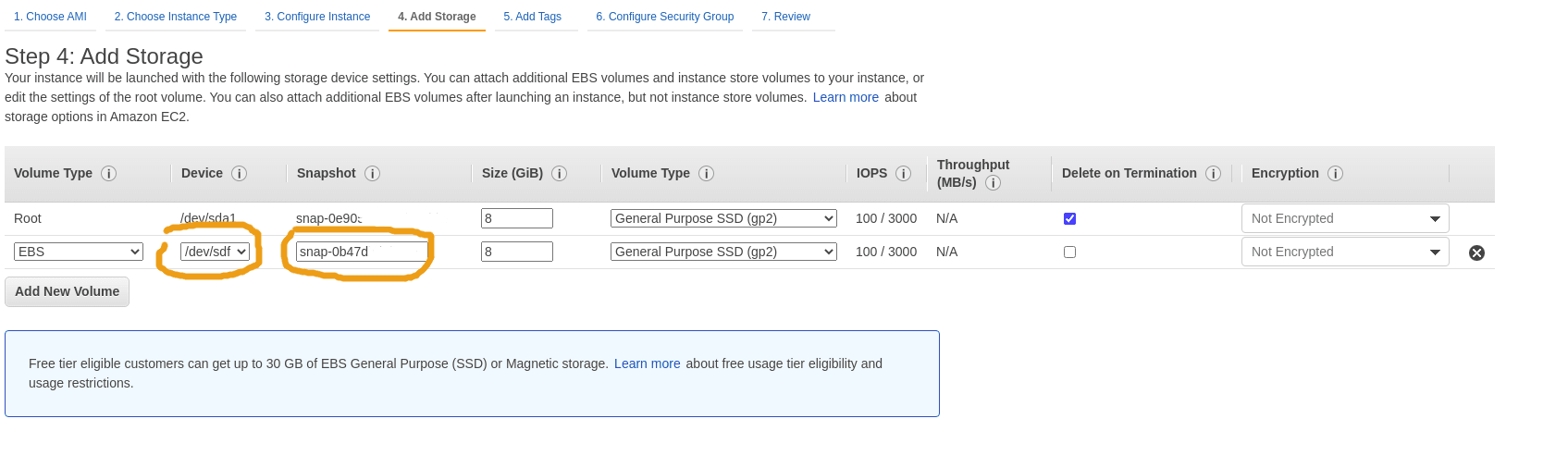Click the Snapshot column info icon
1568x468 pixels.
tap(372, 173)
